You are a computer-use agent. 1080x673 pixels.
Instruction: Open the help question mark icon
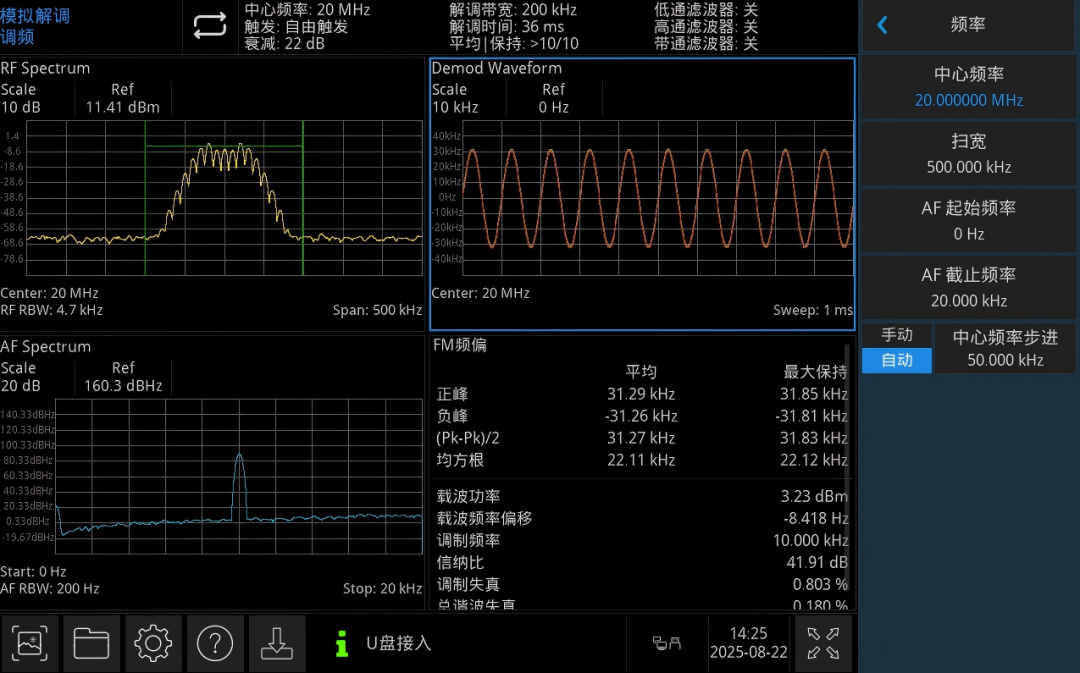pyautogui.click(x=215, y=643)
